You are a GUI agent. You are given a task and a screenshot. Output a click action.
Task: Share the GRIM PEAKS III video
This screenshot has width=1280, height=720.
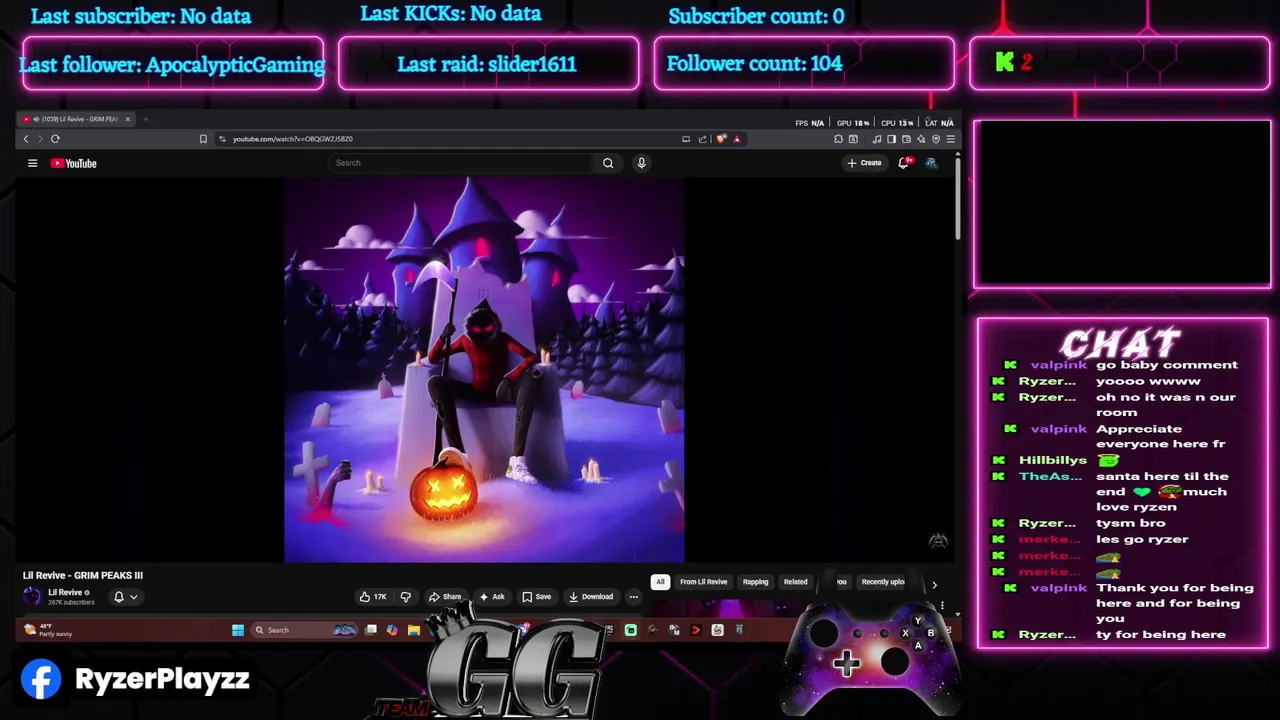tap(445, 597)
